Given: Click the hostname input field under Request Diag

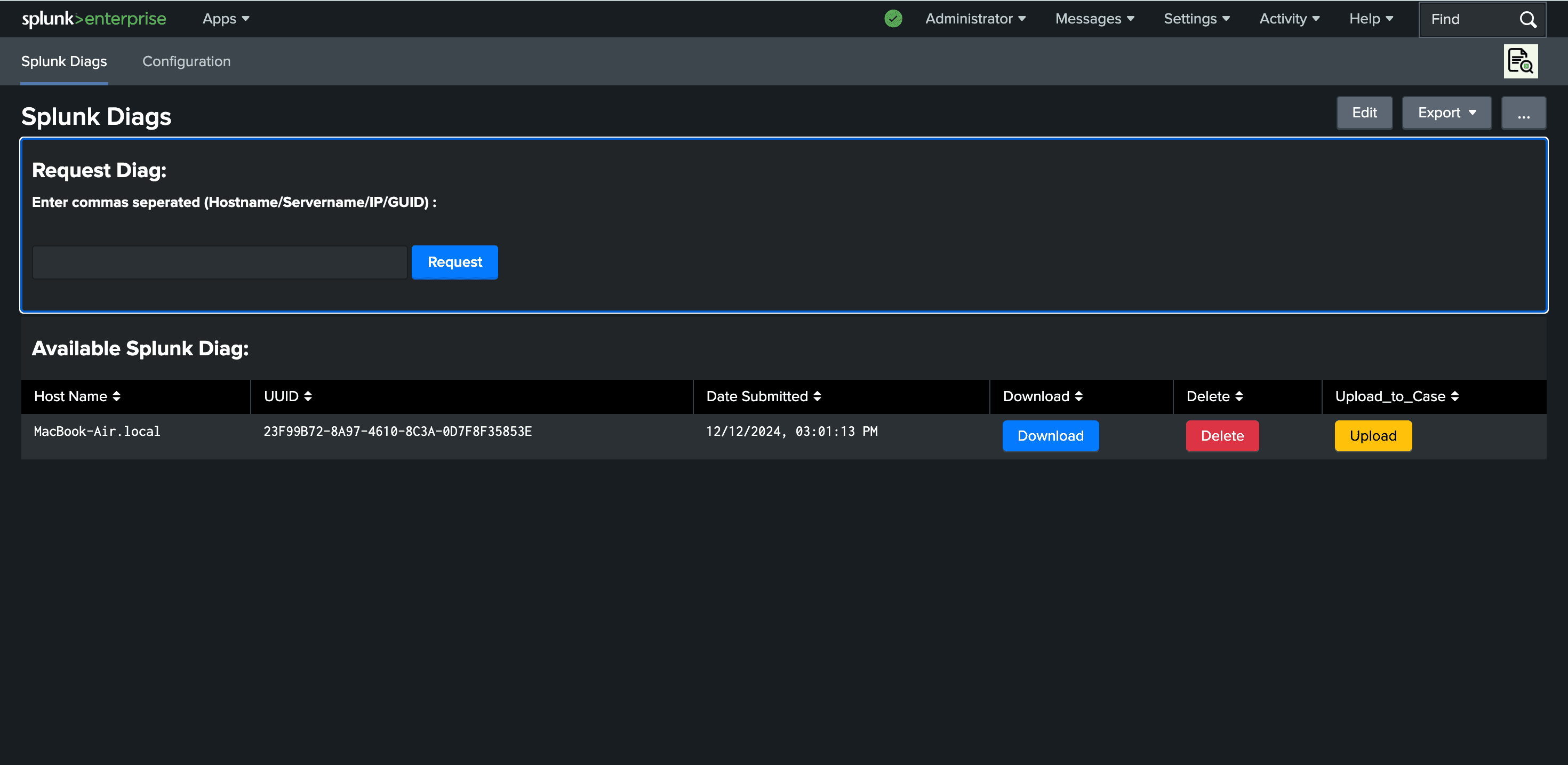Looking at the screenshot, I should [x=219, y=262].
